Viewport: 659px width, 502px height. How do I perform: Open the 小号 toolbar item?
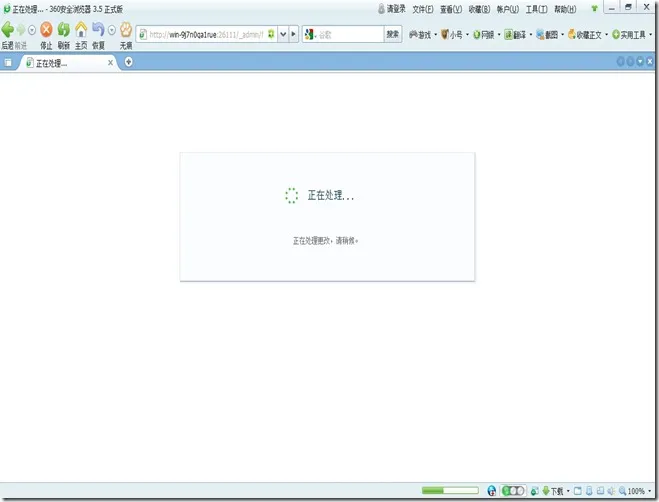pyautogui.click(x=451, y=35)
